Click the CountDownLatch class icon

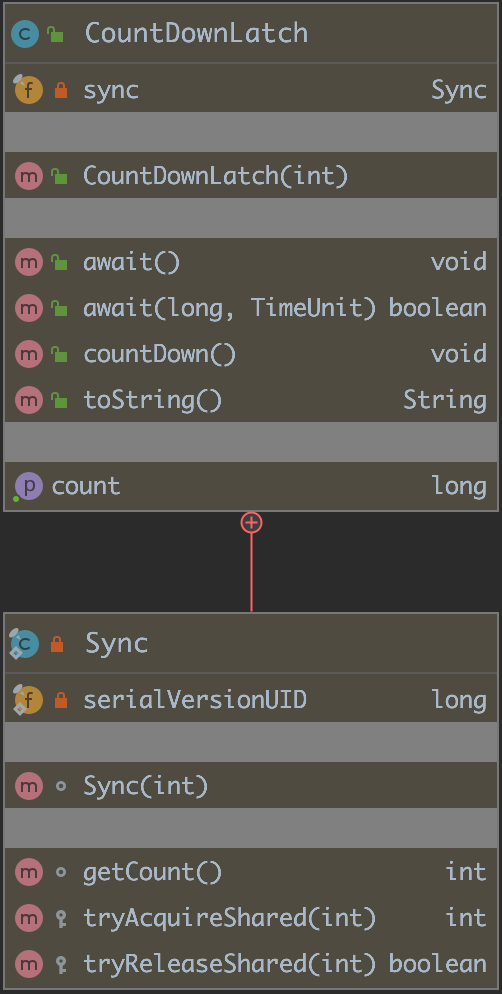click(25, 34)
